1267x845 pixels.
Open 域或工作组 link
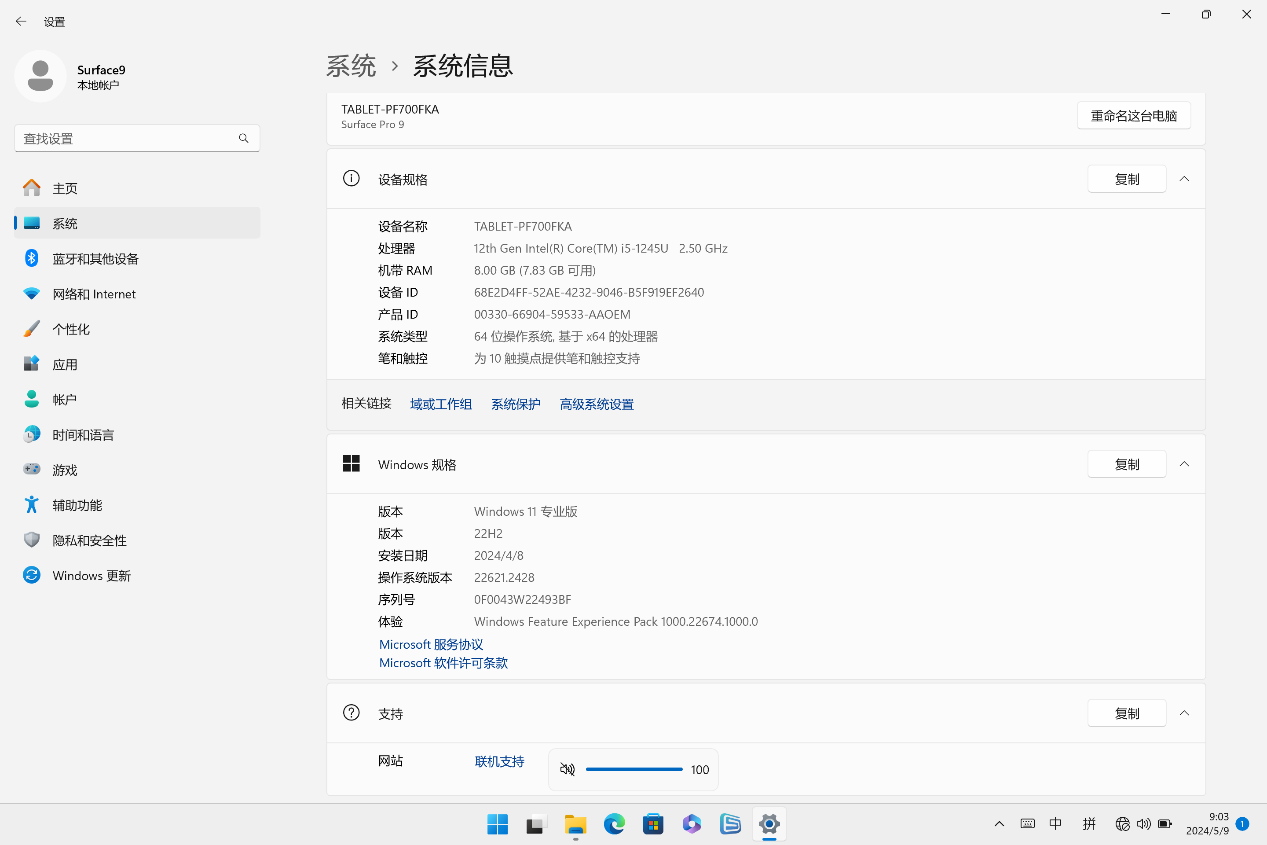441,404
